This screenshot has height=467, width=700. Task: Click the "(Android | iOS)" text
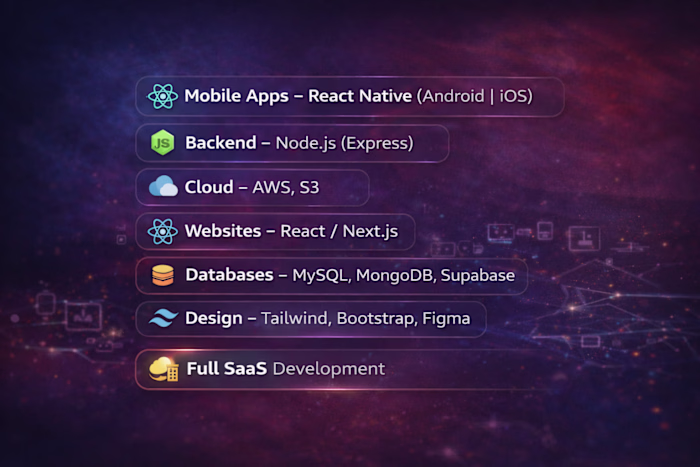475,96
